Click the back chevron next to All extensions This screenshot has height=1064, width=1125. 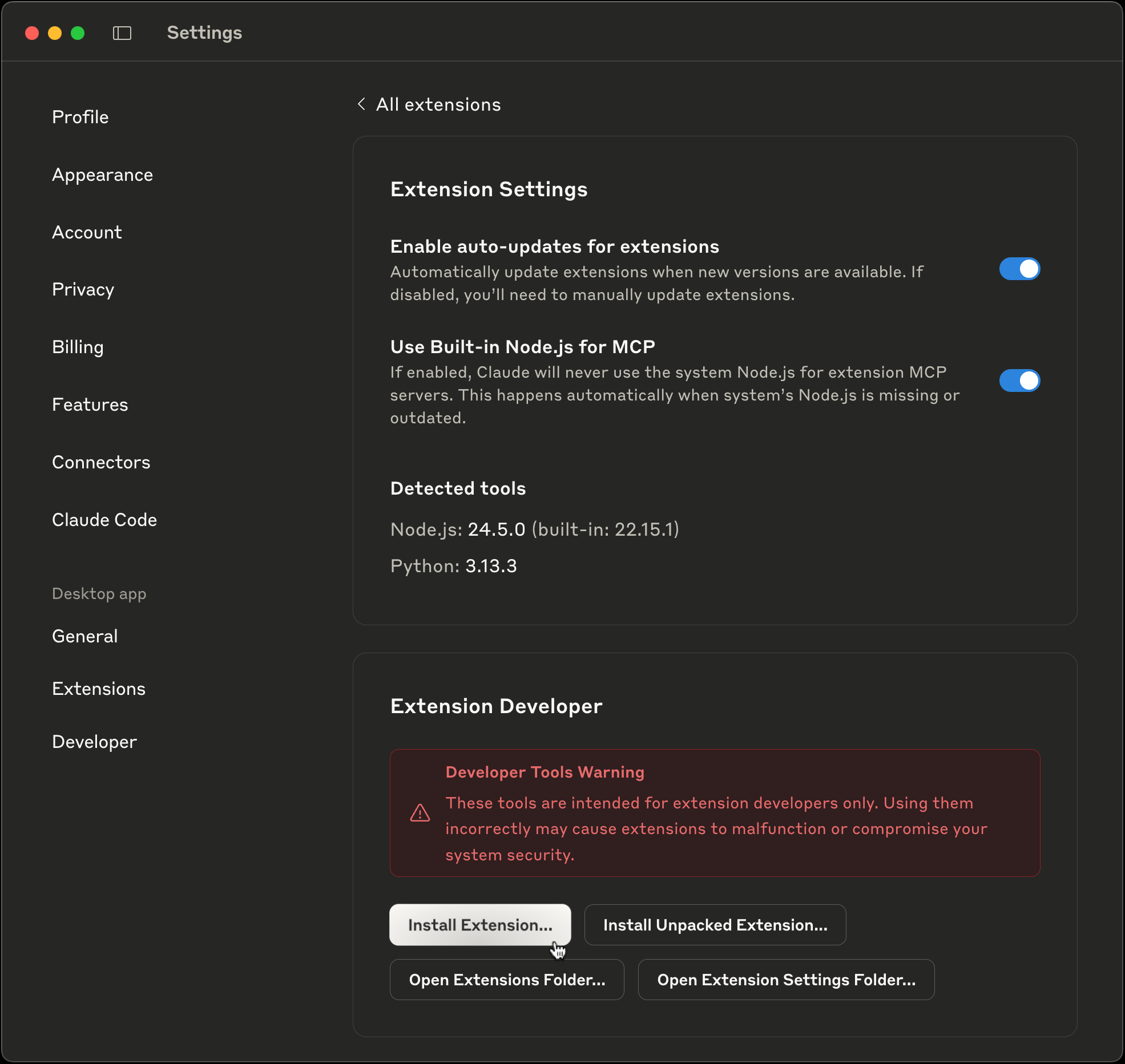click(x=361, y=104)
